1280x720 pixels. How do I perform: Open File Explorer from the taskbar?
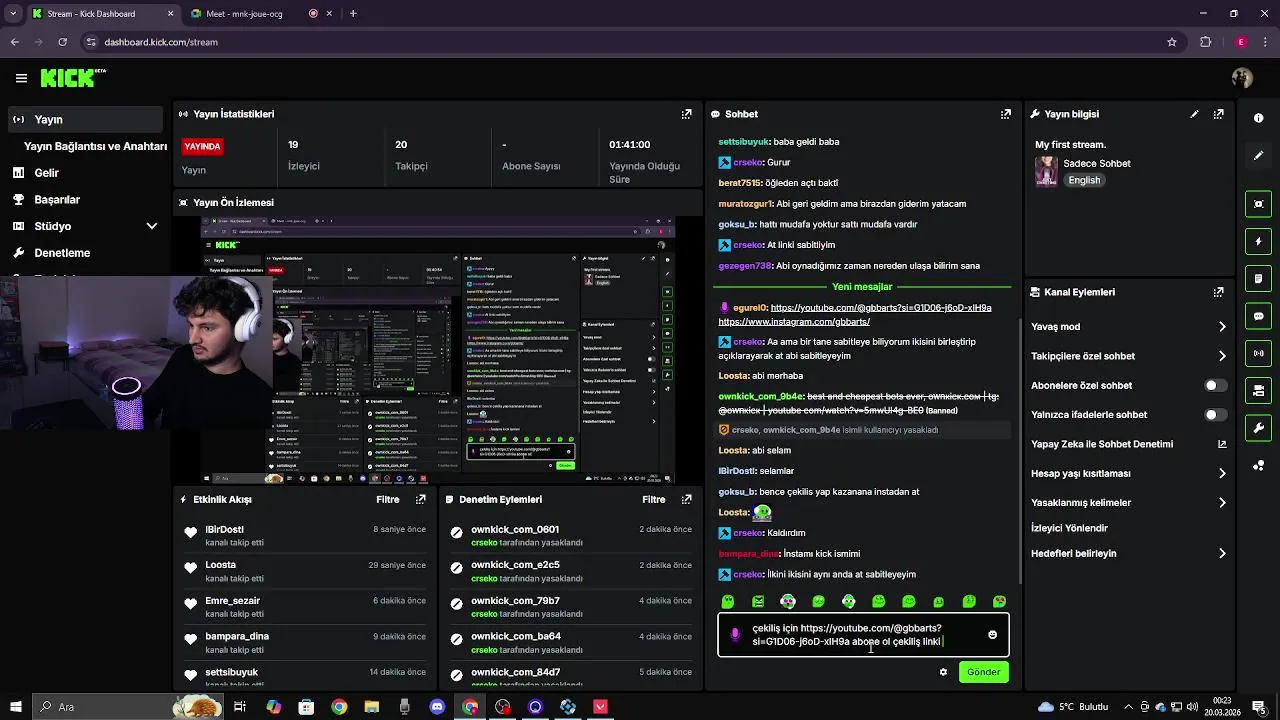point(372,707)
